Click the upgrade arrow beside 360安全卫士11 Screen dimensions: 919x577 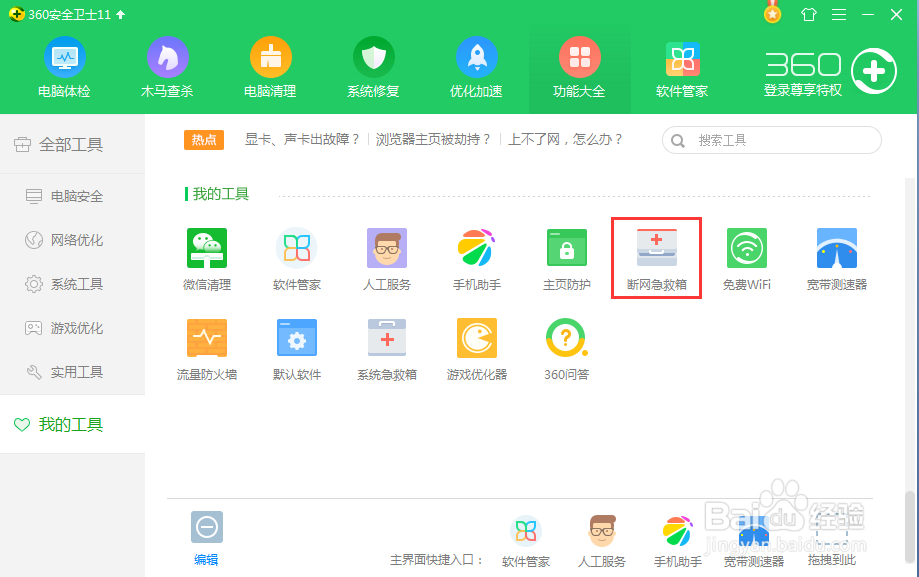(121, 14)
